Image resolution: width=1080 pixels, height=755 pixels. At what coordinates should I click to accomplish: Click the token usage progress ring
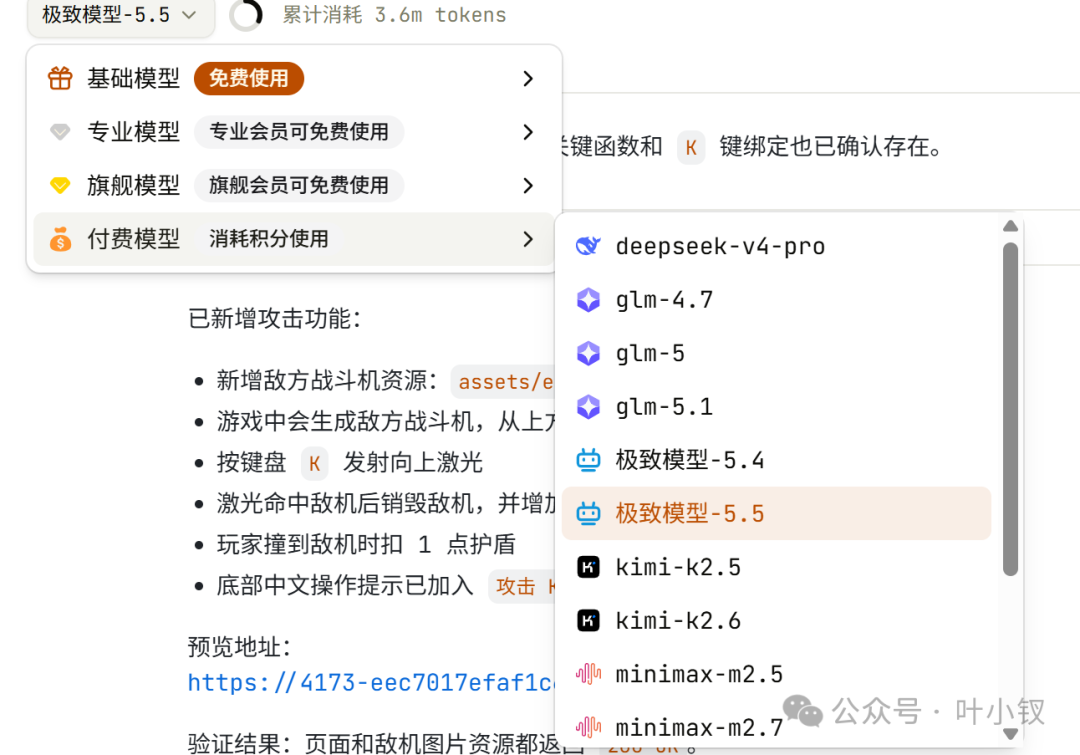(246, 14)
